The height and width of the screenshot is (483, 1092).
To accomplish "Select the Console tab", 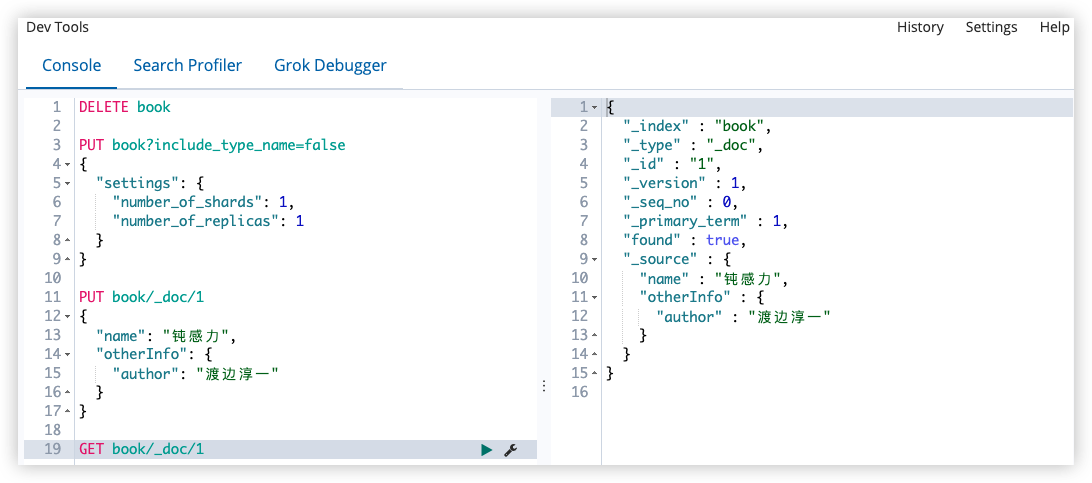I will click(72, 65).
